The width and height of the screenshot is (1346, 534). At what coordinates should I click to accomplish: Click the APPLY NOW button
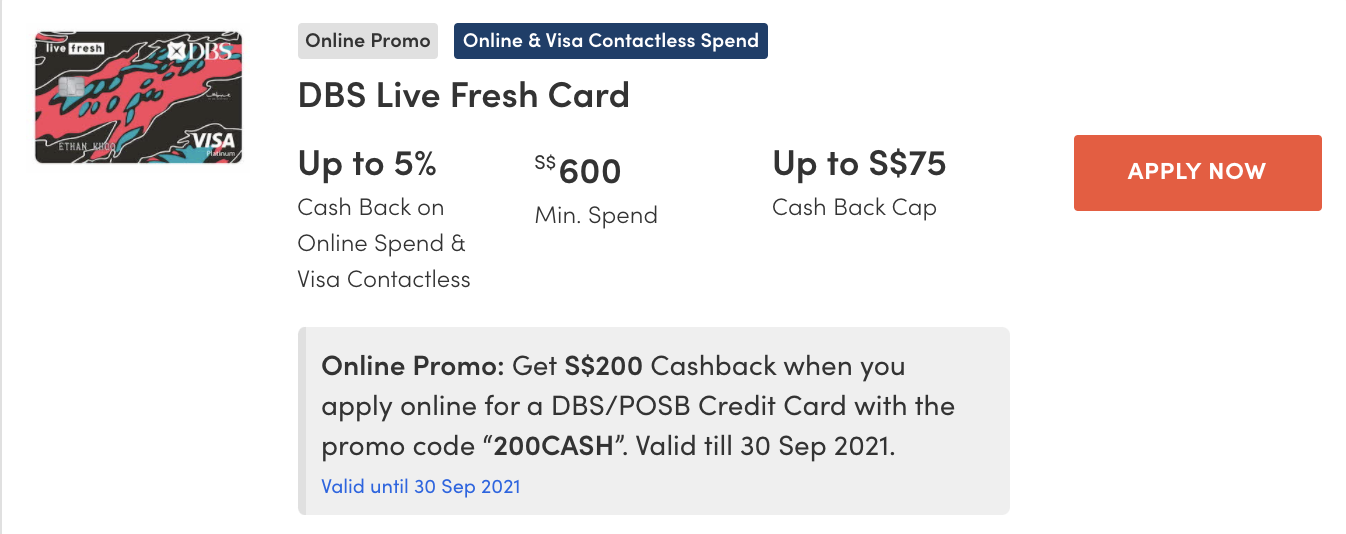pos(1197,172)
